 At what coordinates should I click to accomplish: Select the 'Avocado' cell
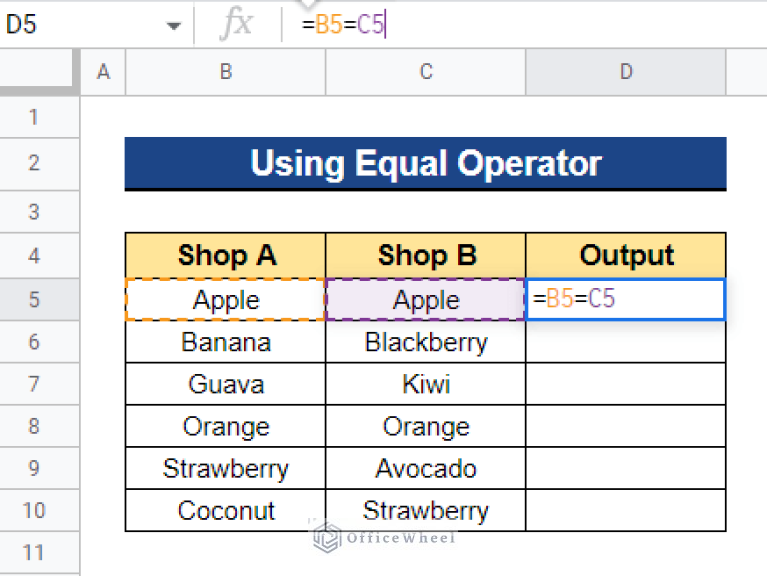[426, 468]
